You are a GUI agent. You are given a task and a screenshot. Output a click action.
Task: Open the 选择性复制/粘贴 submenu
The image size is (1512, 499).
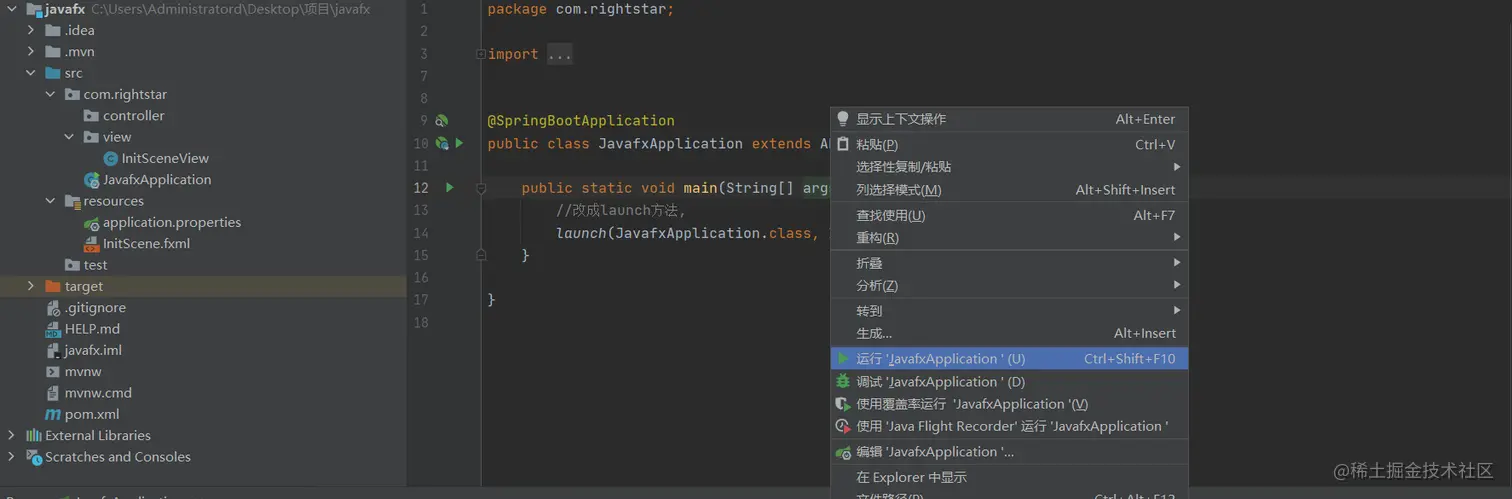pyautogui.click(x=1009, y=167)
